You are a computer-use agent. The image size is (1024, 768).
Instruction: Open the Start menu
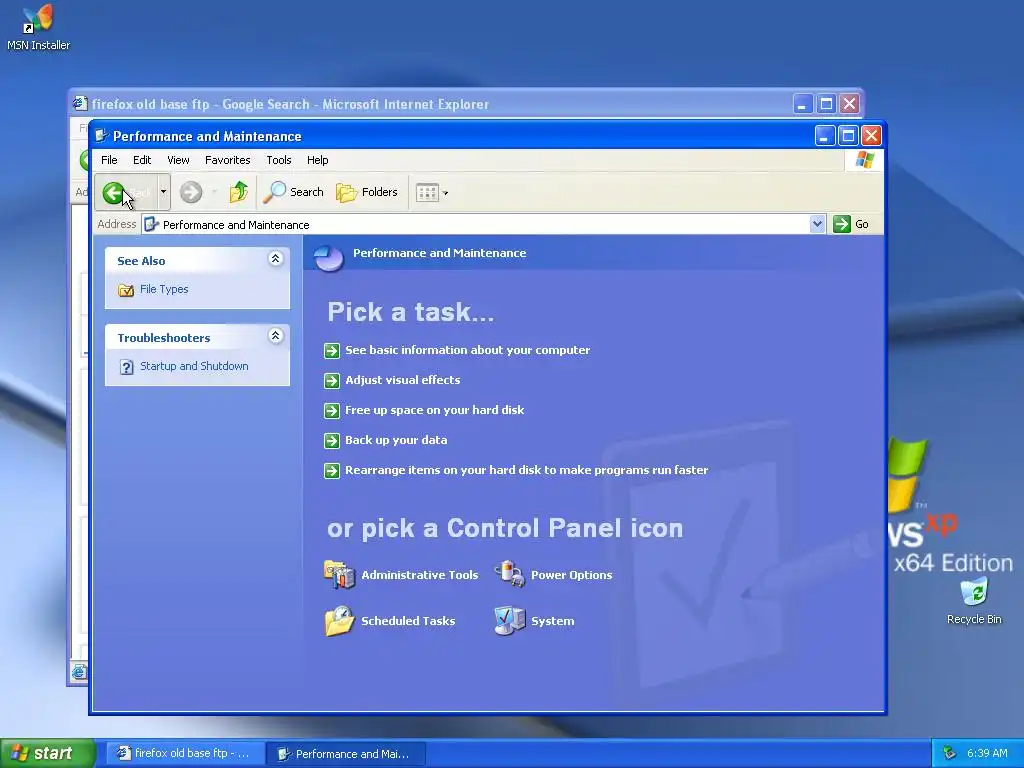tap(47, 753)
